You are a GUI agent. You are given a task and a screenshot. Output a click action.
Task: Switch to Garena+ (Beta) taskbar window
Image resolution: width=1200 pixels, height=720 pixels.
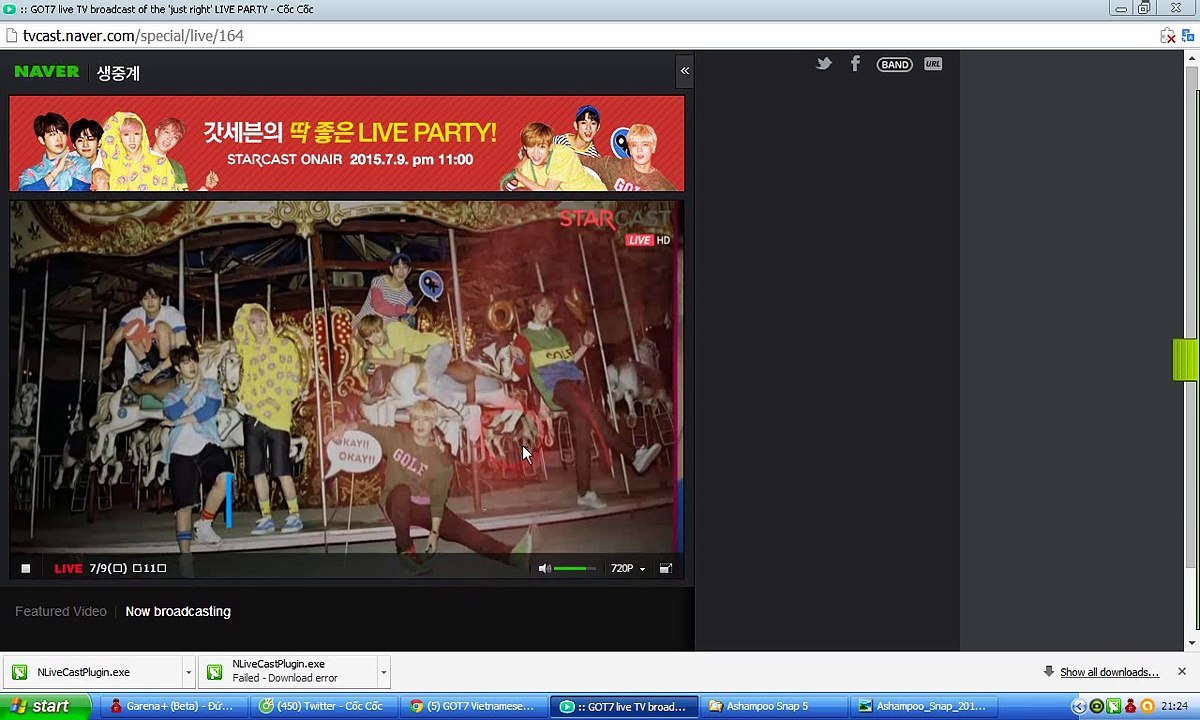(x=172, y=706)
